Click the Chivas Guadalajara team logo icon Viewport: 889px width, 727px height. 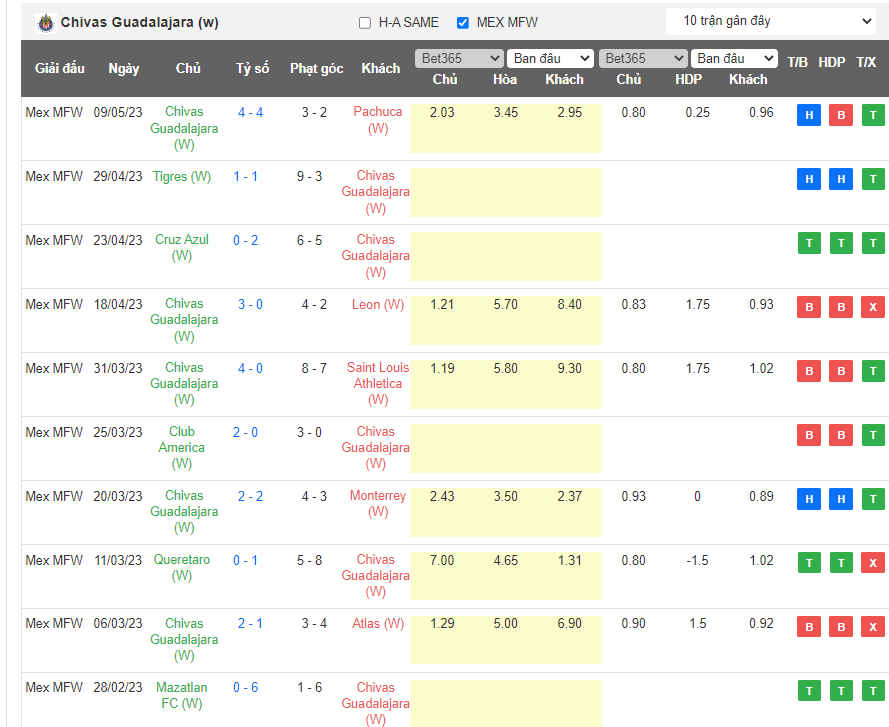coord(45,22)
